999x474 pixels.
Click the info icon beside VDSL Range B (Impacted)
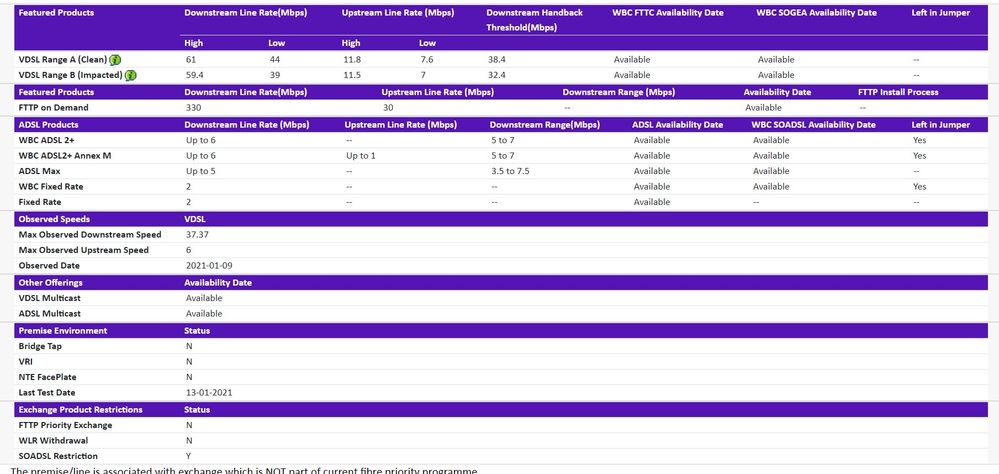click(131, 75)
